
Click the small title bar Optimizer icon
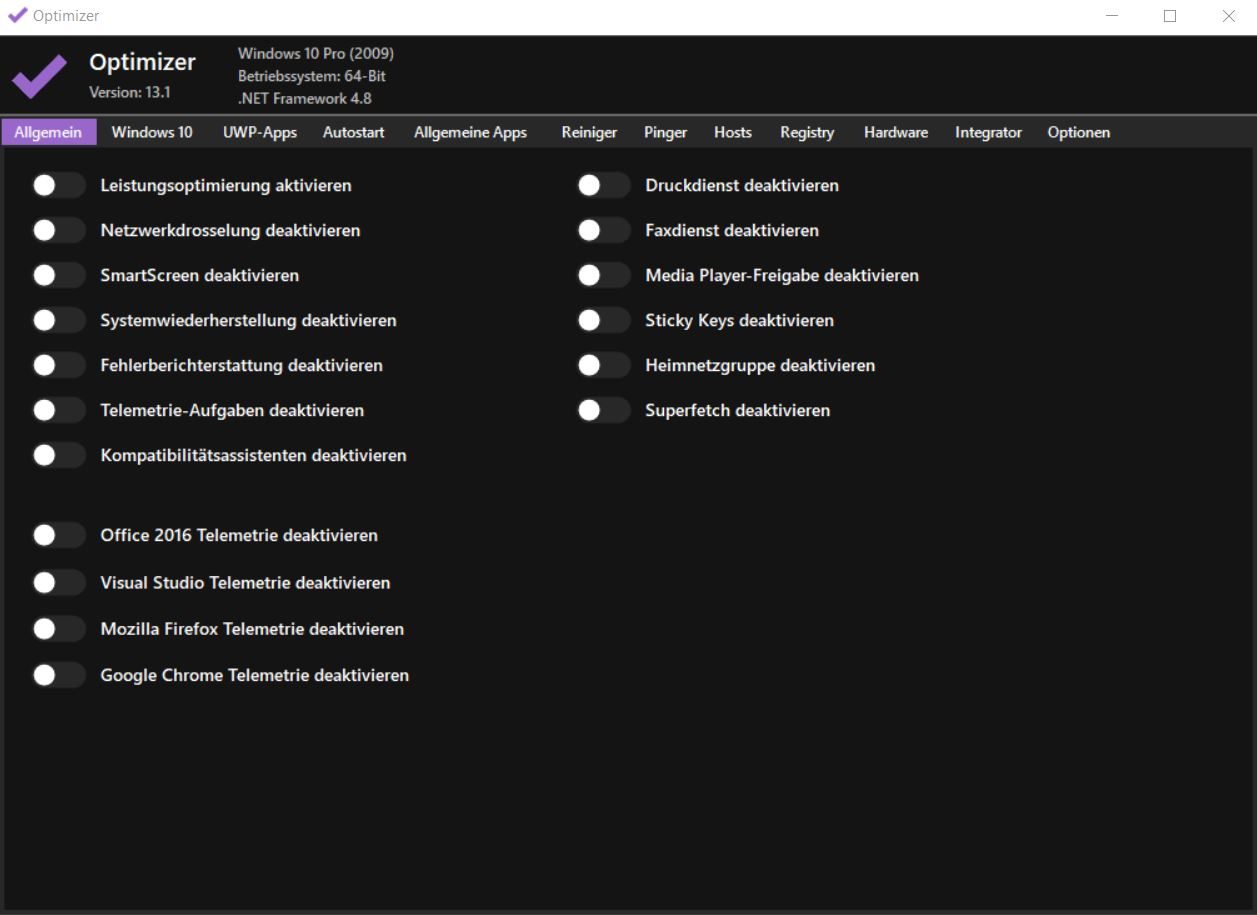17,15
